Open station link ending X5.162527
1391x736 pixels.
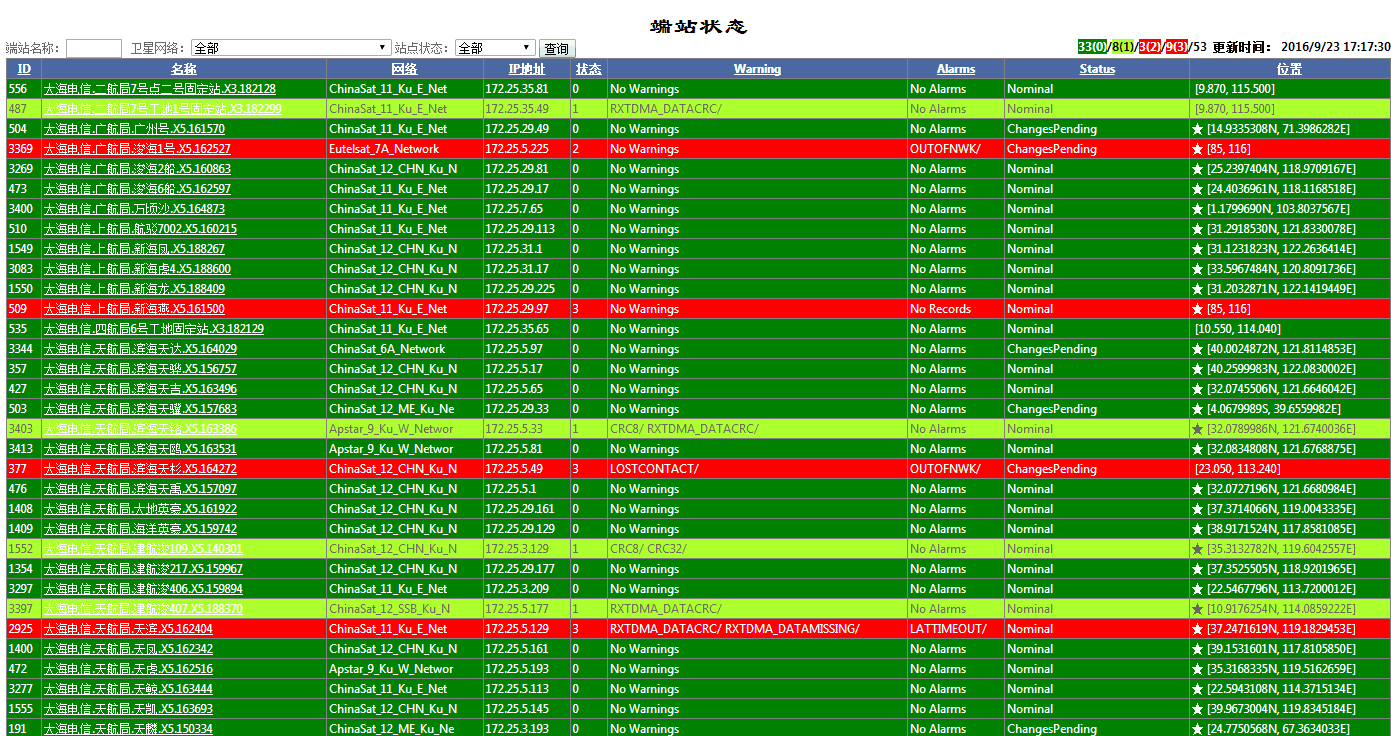pos(137,149)
